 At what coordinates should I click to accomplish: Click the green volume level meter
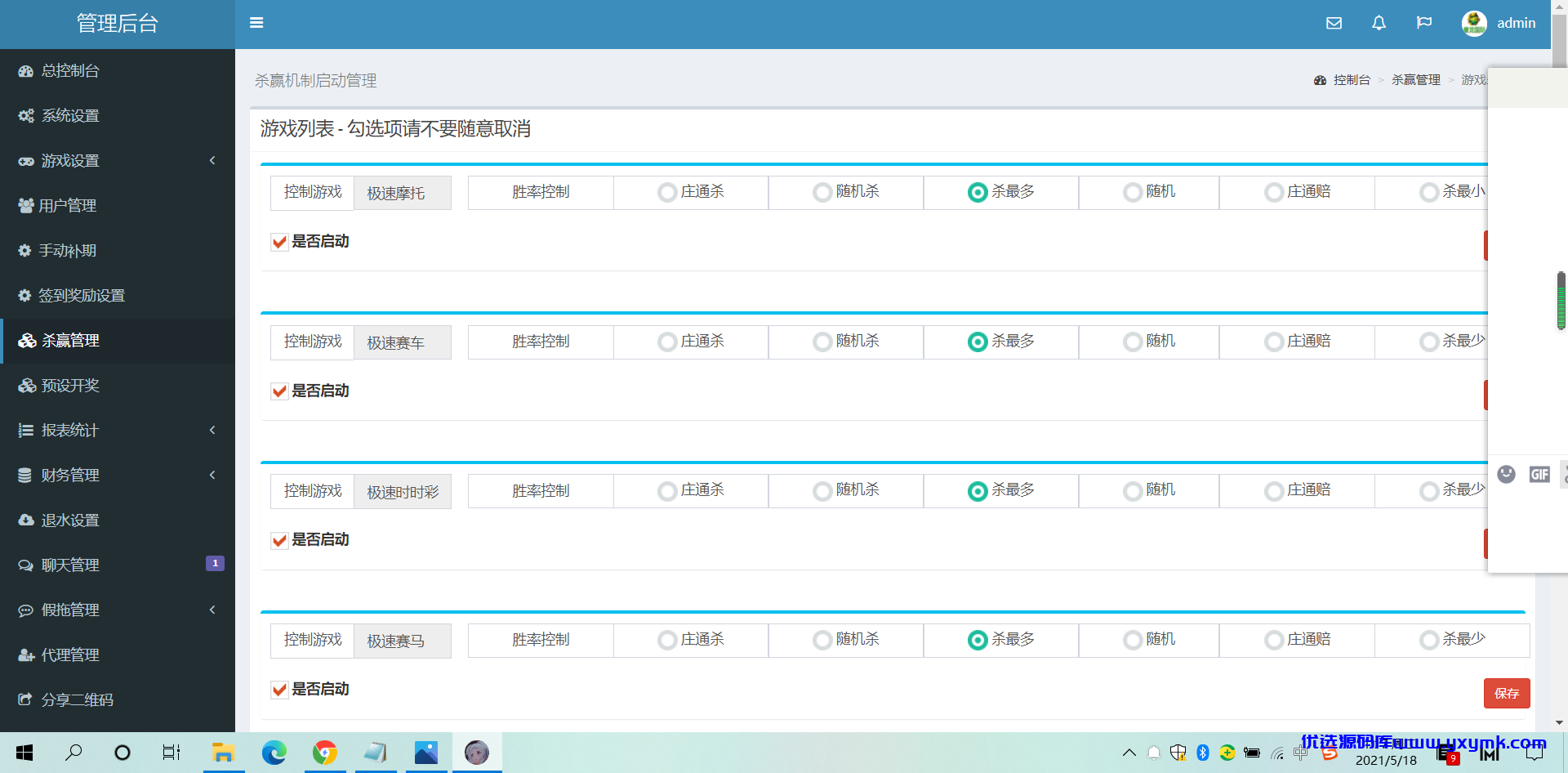pos(1561,301)
